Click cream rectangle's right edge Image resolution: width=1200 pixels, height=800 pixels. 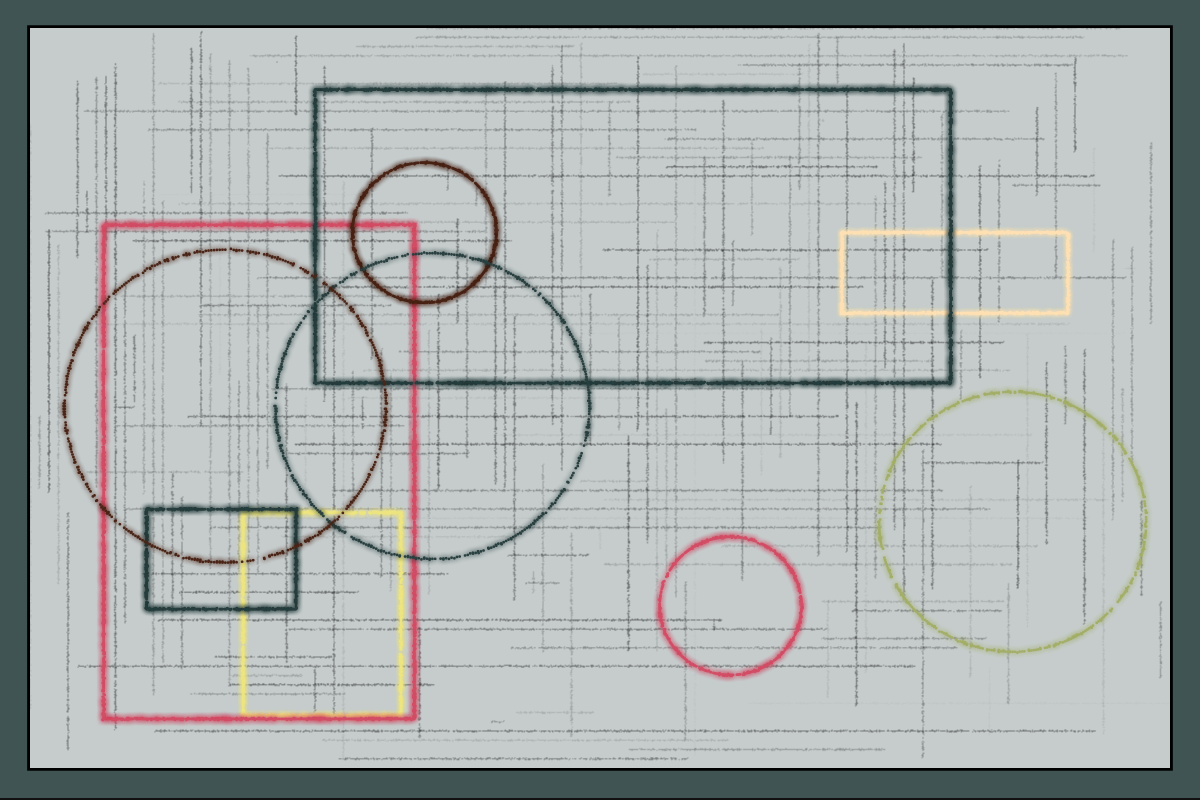click(x=1068, y=274)
